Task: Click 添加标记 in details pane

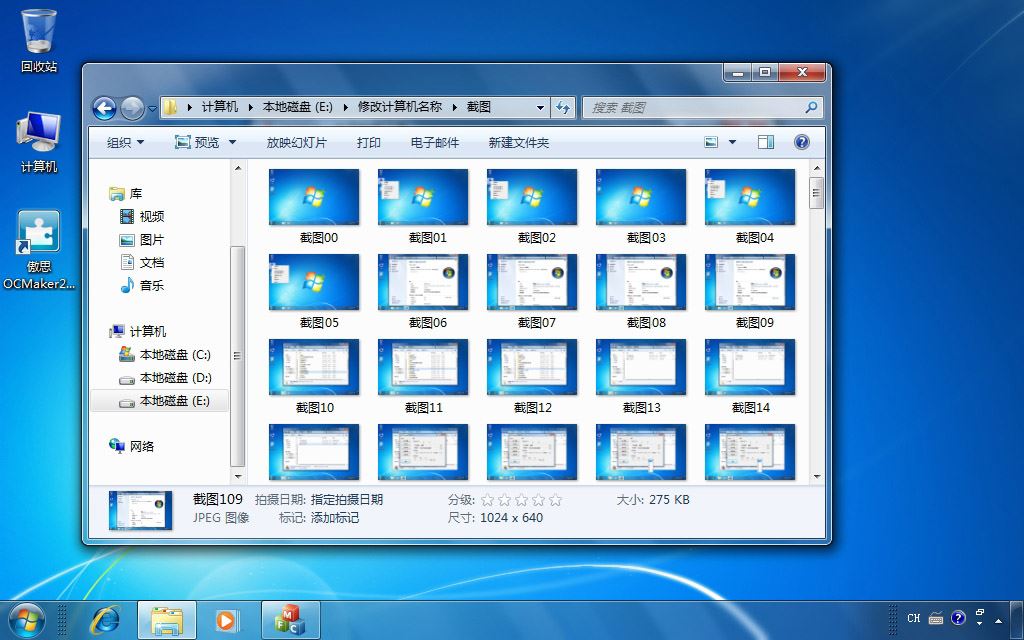Action: pos(334,518)
